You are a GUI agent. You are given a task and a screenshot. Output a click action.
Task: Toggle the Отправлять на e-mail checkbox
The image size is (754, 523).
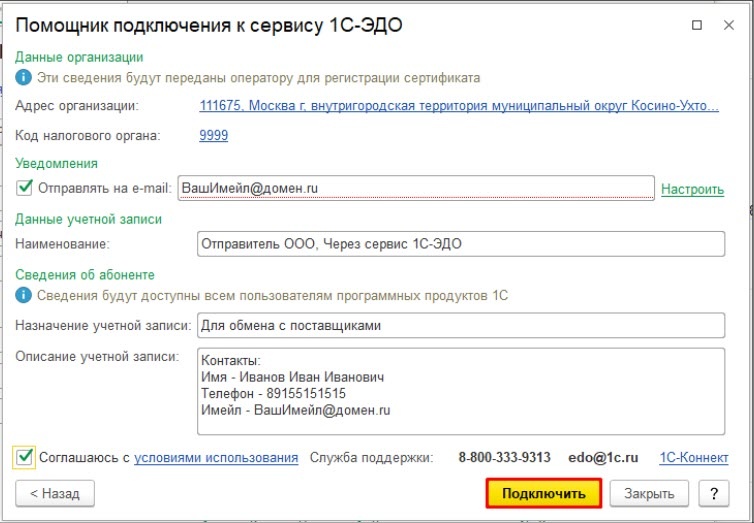[x=25, y=187]
